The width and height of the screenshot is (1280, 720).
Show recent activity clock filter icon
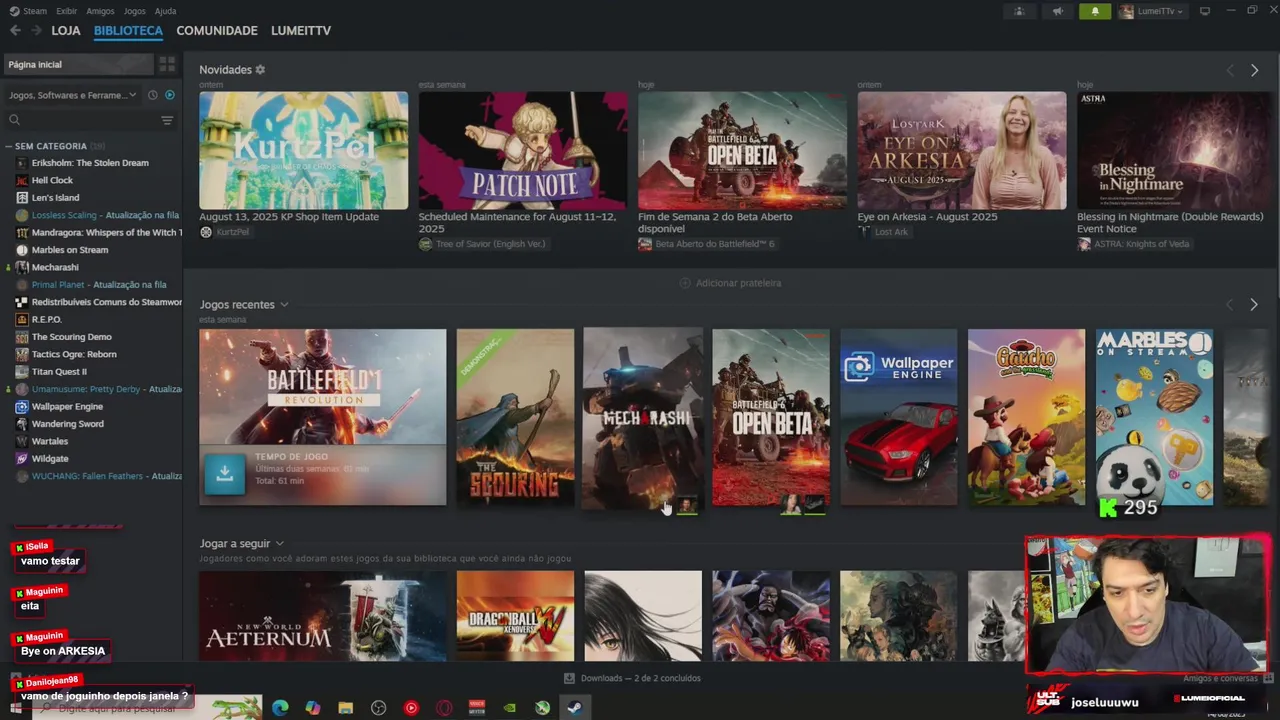[153, 95]
